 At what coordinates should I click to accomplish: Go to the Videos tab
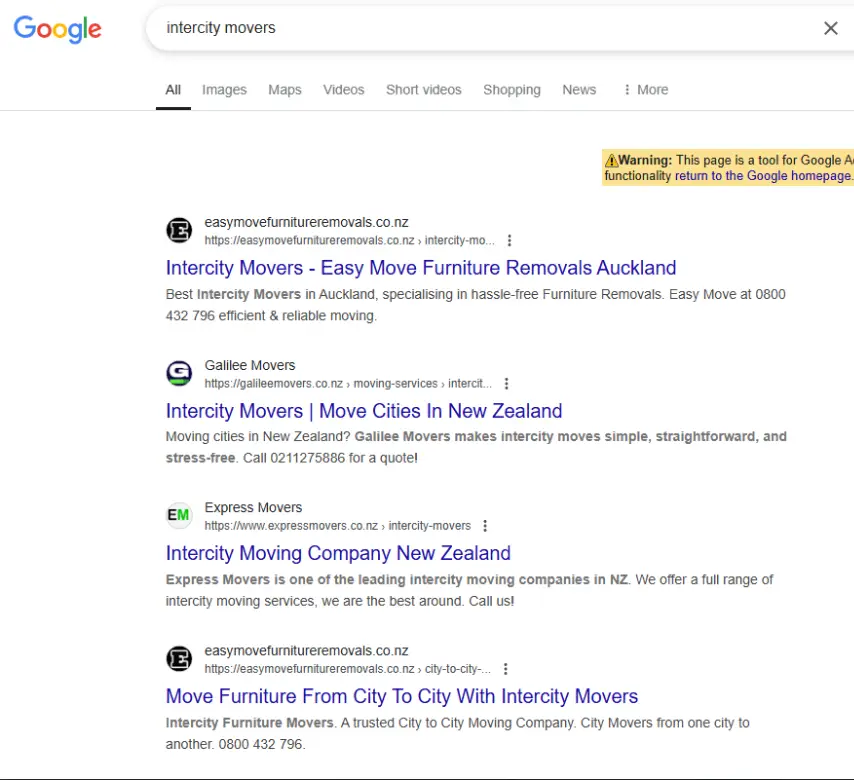[344, 90]
